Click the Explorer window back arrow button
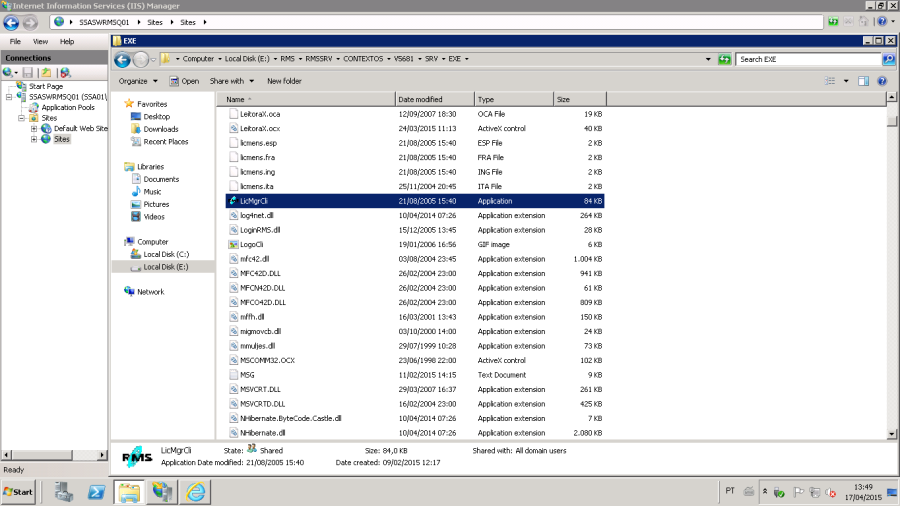The image size is (900, 506). (122, 59)
